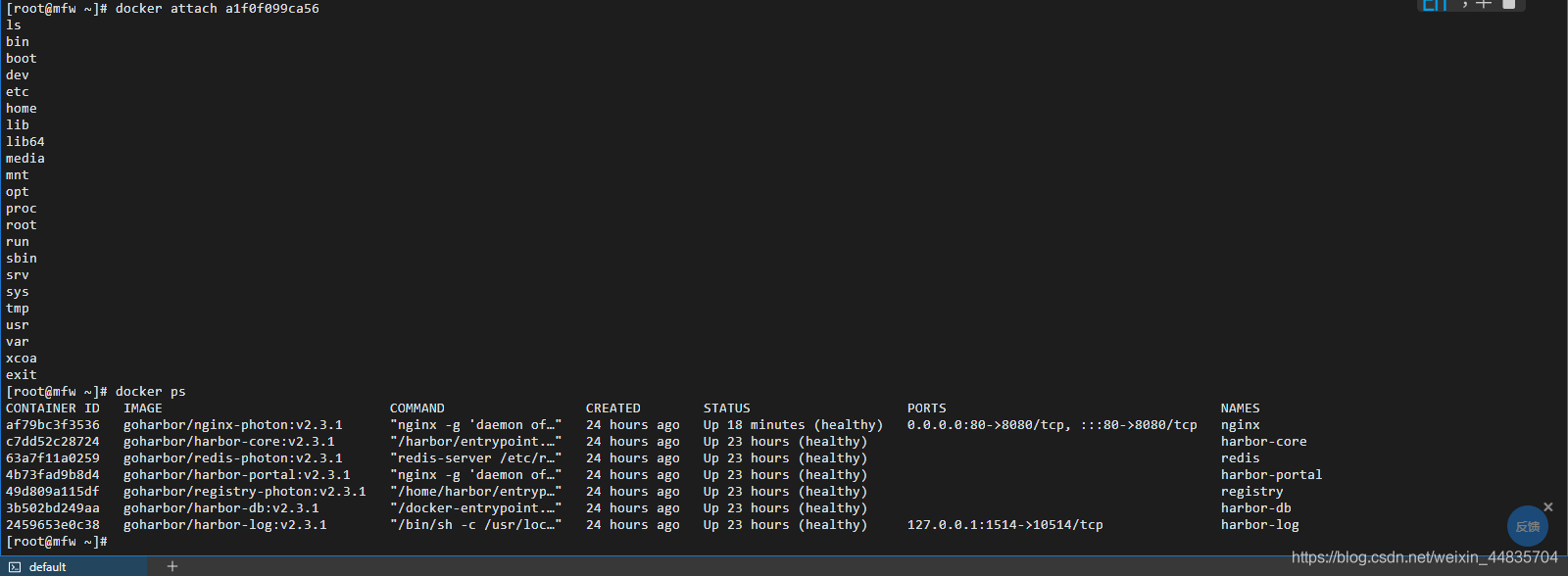Click the NAMES column header
This screenshot has height=576, width=1568.
click(x=1241, y=408)
